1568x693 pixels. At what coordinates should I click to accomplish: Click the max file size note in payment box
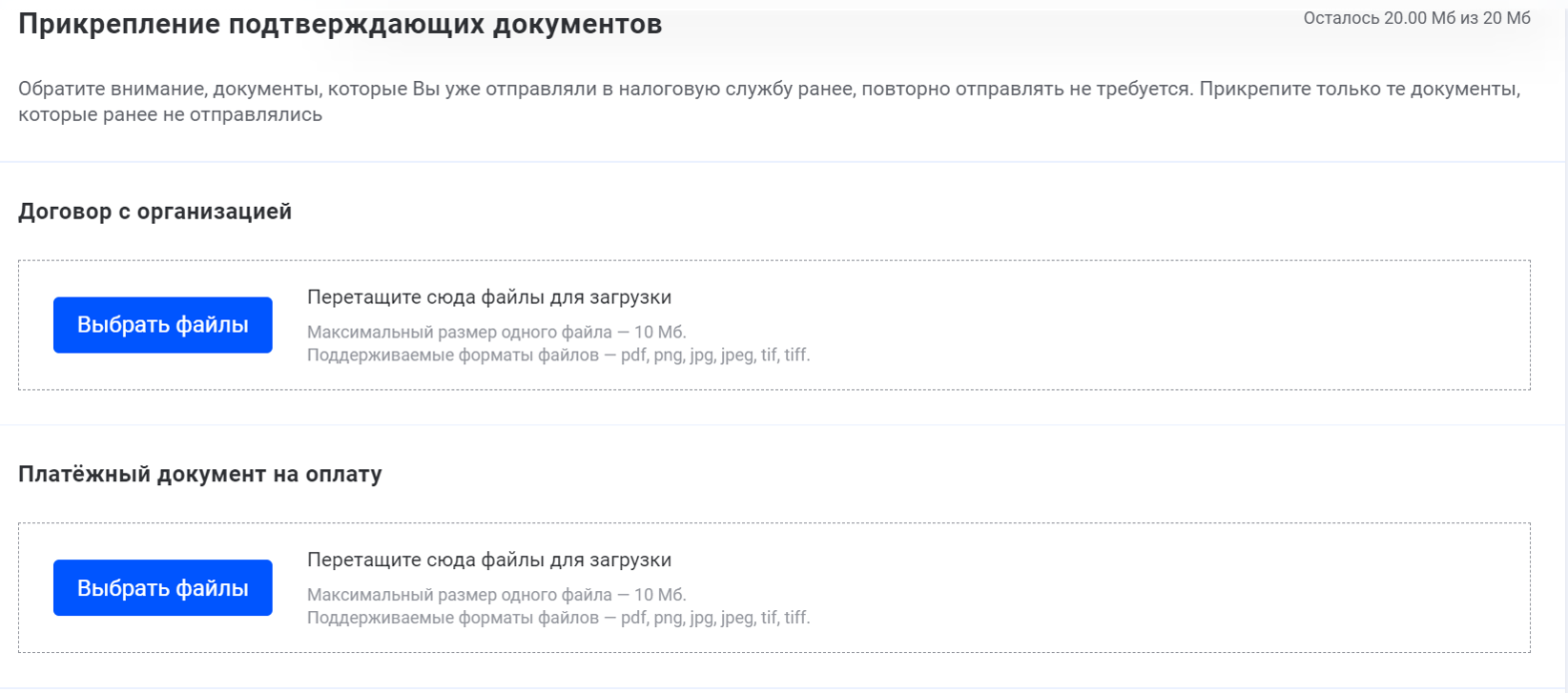pos(496,596)
